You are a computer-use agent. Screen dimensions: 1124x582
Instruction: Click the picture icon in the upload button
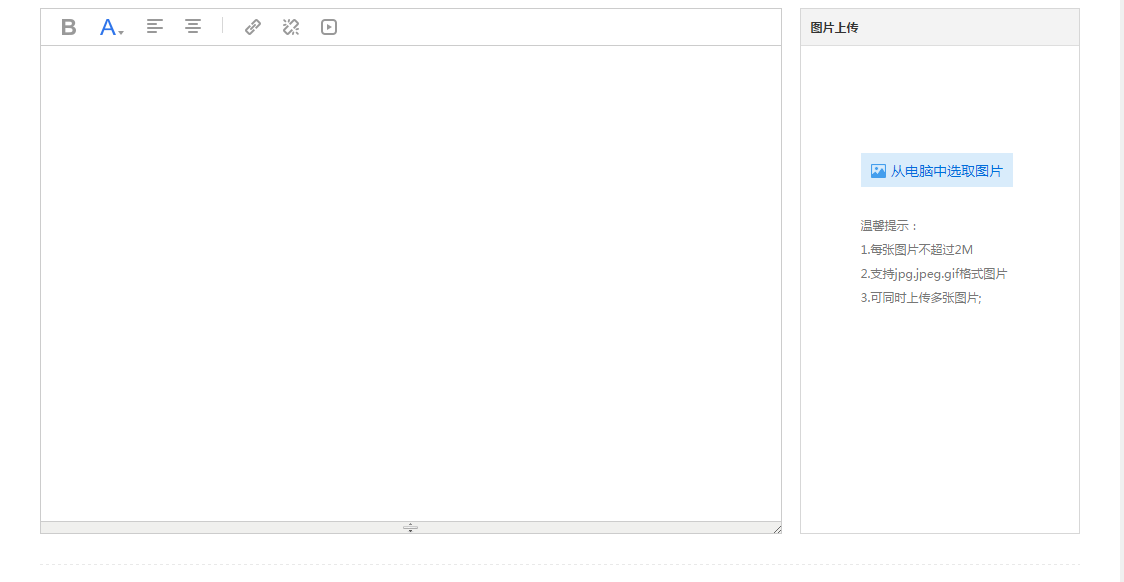click(x=878, y=171)
